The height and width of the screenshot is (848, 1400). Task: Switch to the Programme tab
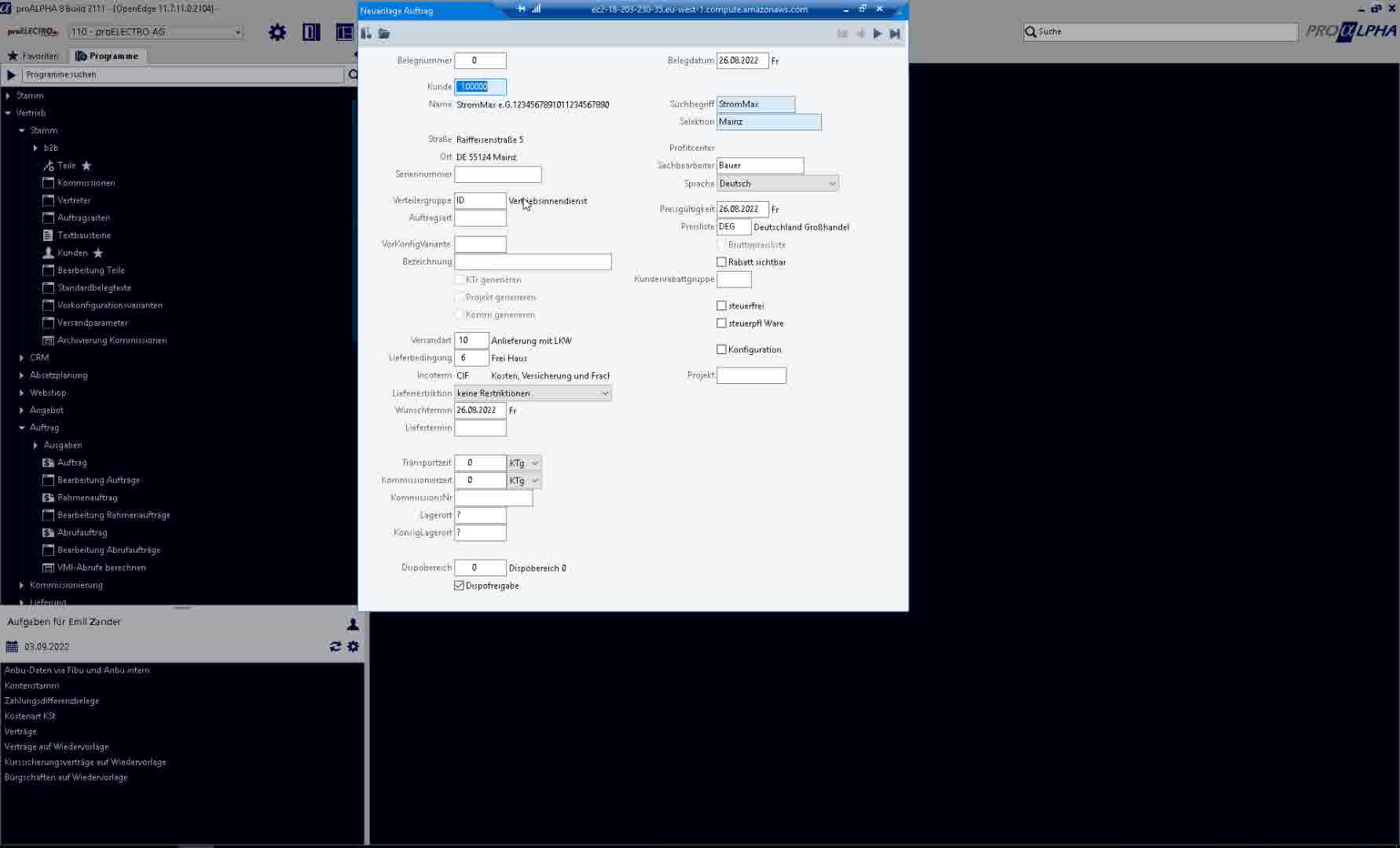[x=107, y=56]
